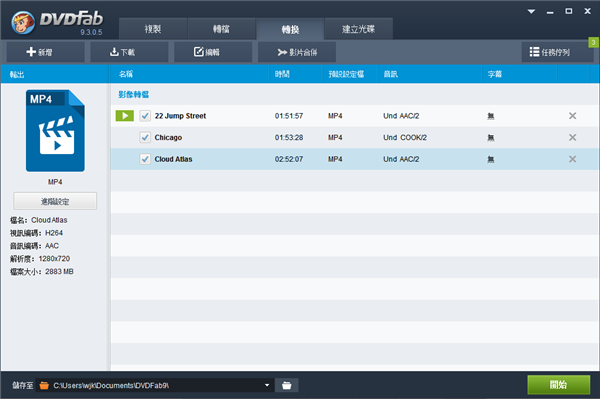Click Und COOK/2 audio for Chicago
Viewport: 600px width, 399px height.
click(x=405, y=137)
